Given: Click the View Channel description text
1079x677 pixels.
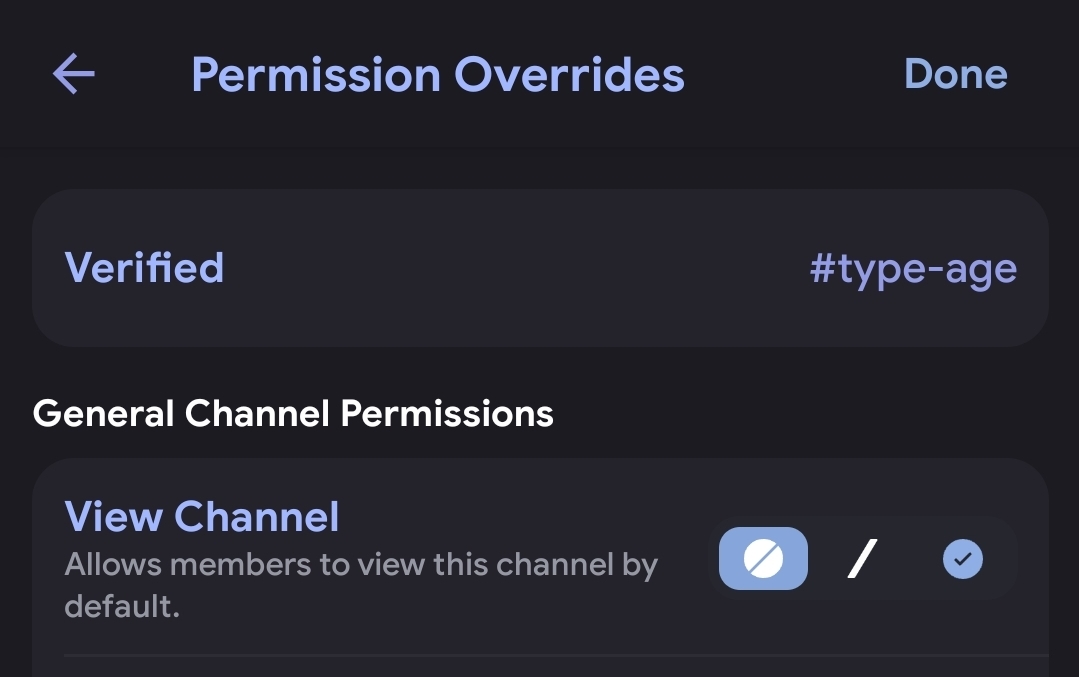Looking at the screenshot, I should 361,585.
